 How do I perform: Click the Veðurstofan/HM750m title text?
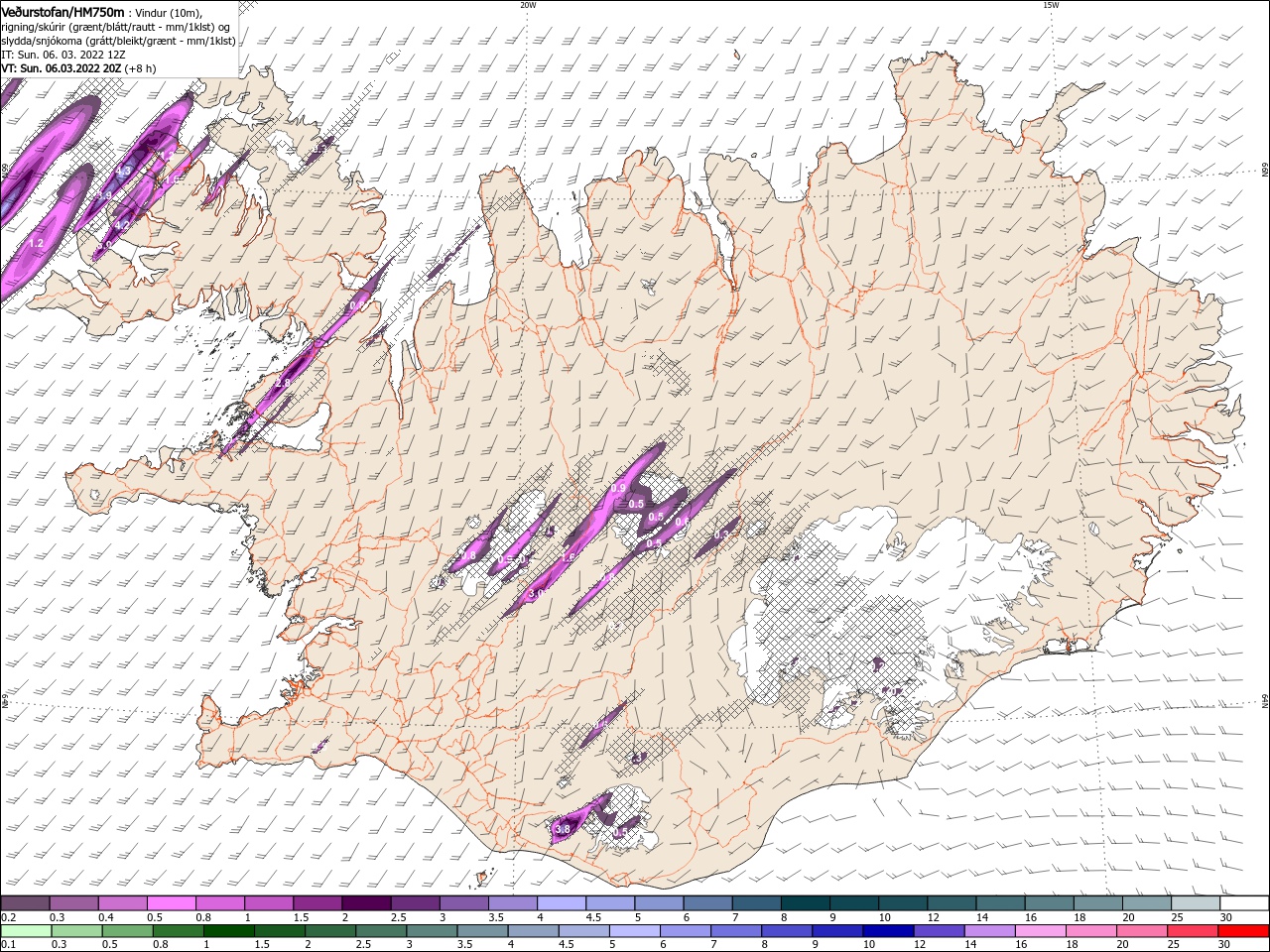pyautogui.click(x=63, y=12)
